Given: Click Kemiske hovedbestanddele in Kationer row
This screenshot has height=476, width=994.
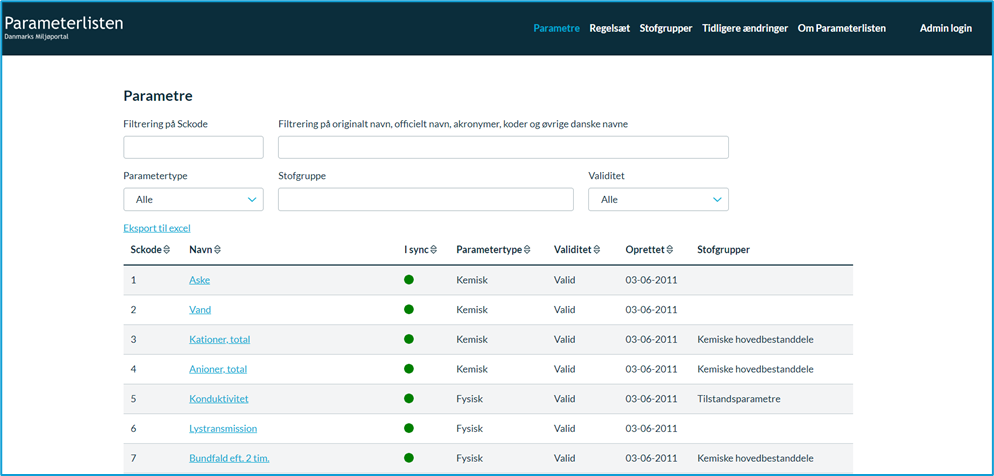Looking at the screenshot, I should [x=755, y=340].
